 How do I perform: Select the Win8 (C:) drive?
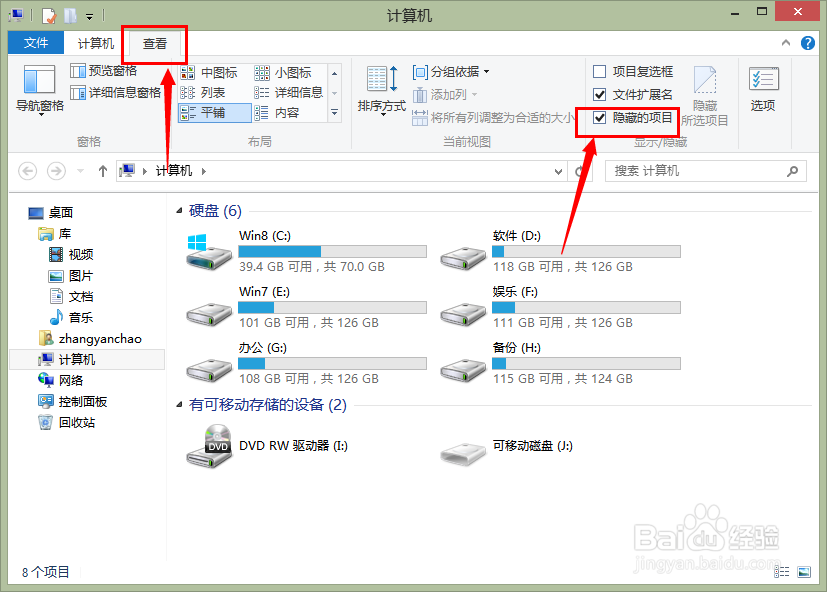306,251
